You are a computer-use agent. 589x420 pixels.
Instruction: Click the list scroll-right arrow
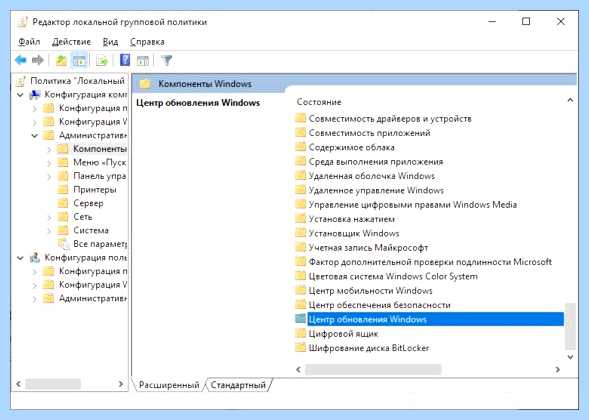point(557,370)
